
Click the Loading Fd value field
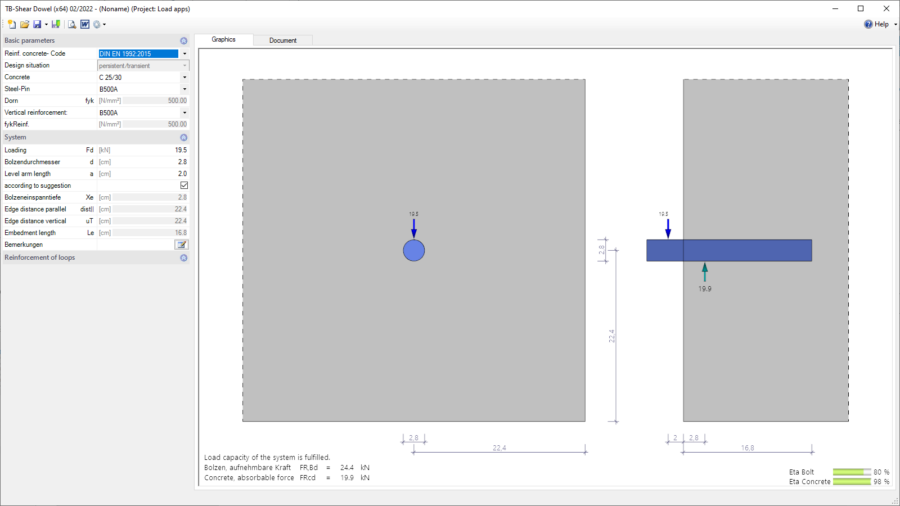tap(143, 150)
